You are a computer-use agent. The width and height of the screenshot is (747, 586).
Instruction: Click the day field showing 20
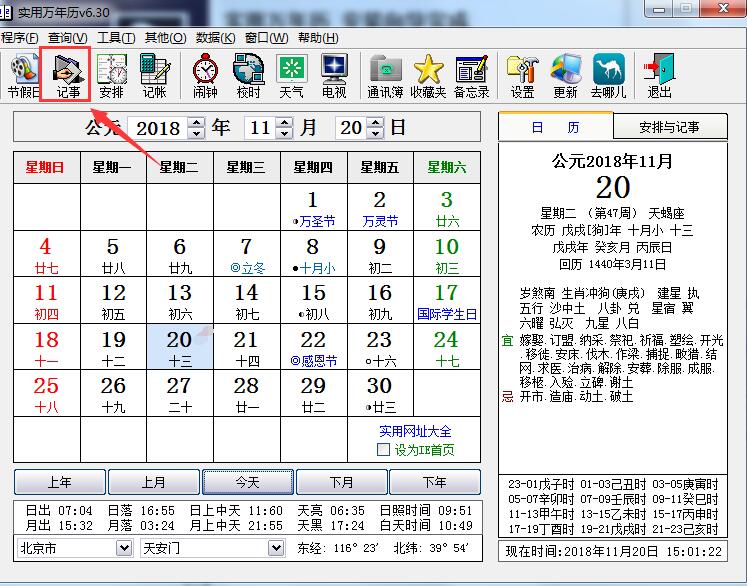pyautogui.click(x=352, y=128)
